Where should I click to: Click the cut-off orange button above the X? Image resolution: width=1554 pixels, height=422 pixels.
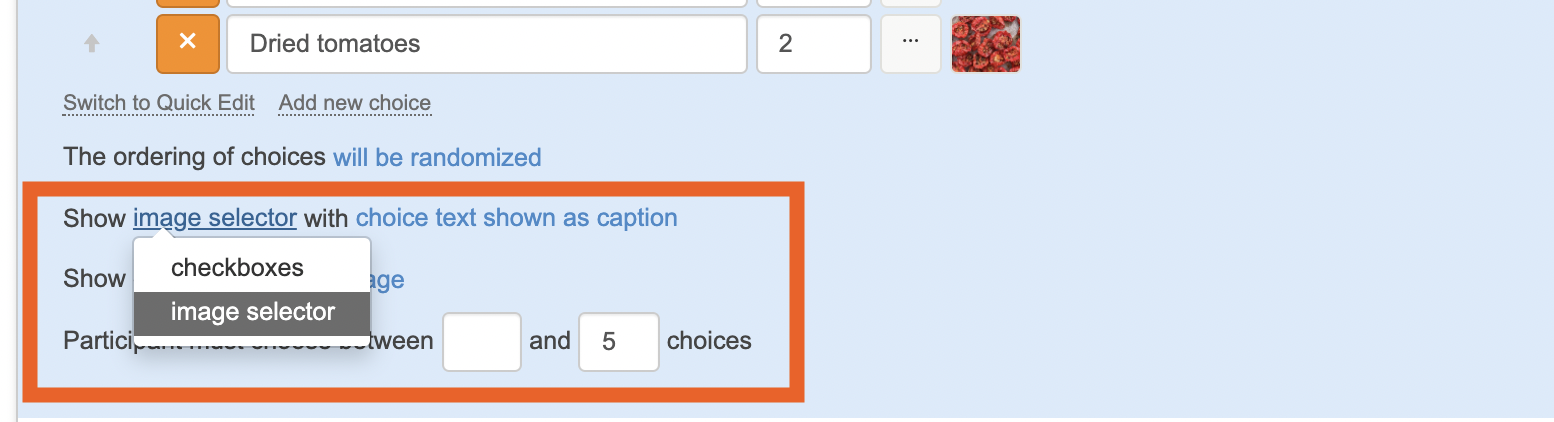(187, 3)
